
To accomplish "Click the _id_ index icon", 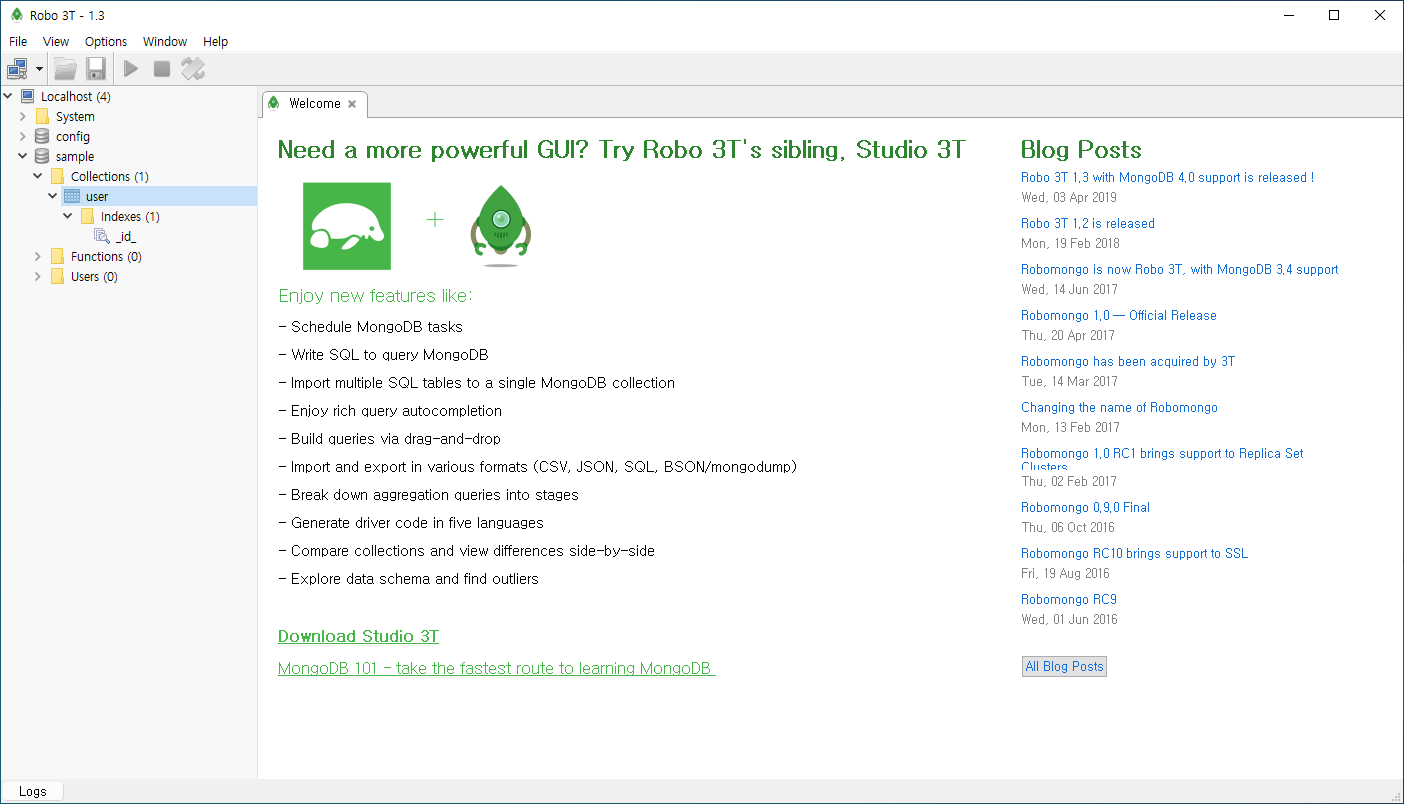I will point(102,236).
